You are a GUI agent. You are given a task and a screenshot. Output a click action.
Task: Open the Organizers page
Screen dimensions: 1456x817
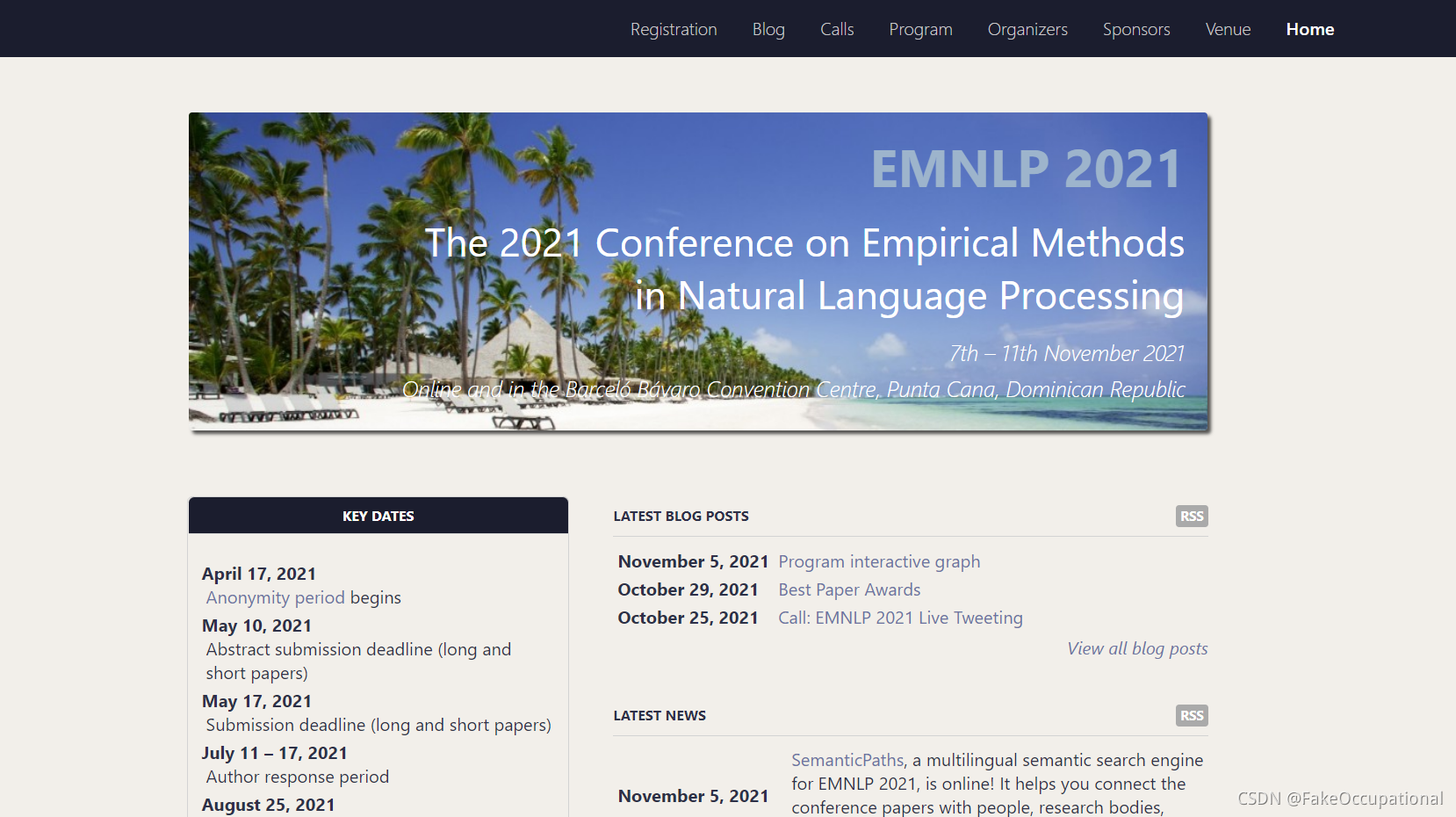point(1027,29)
